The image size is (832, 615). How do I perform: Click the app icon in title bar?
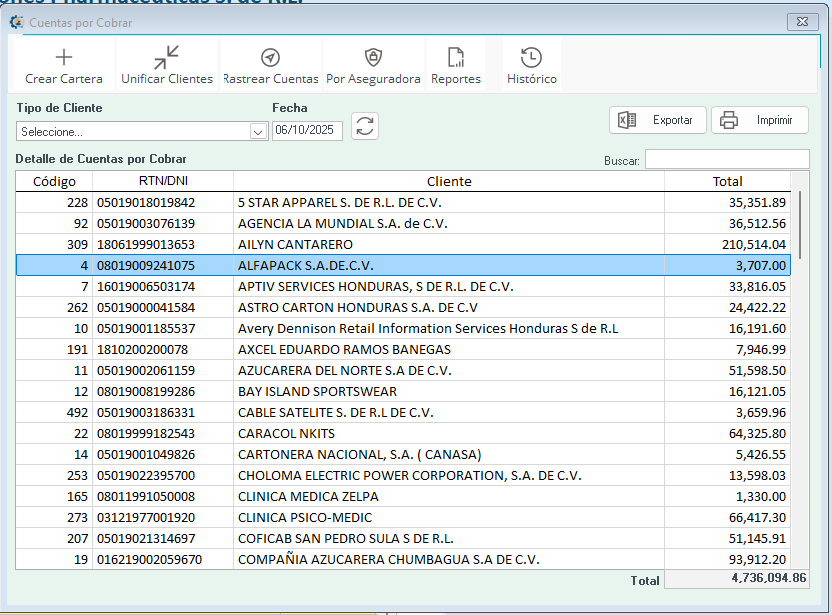(17, 21)
